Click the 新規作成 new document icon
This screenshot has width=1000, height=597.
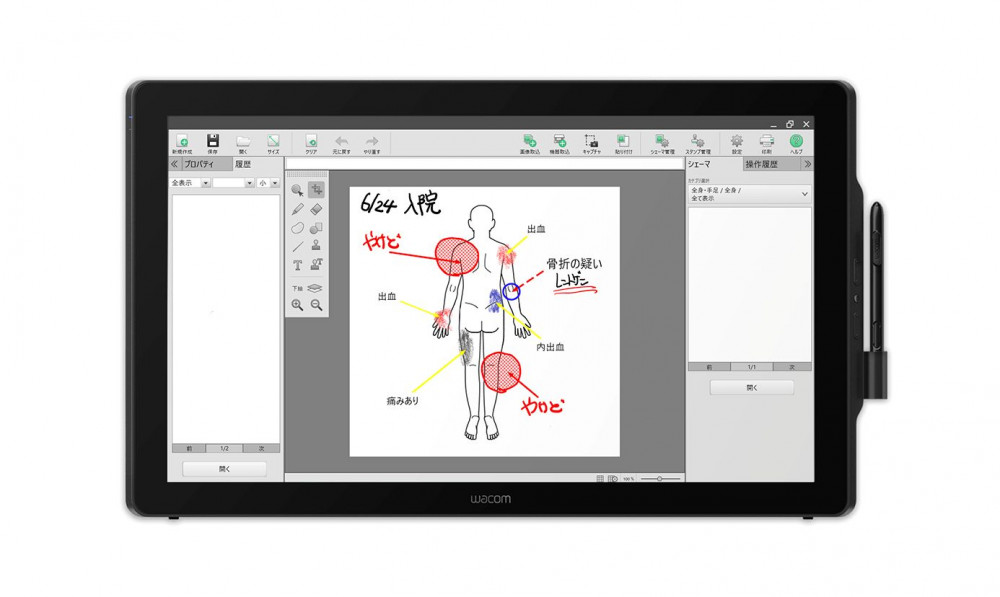point(182,144)
